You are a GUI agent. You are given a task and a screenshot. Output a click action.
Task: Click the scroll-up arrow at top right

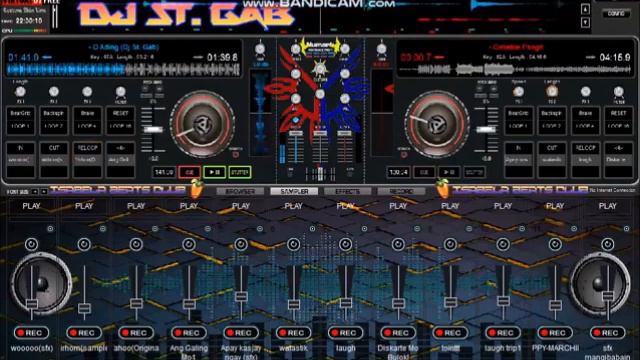coord(585,9)
